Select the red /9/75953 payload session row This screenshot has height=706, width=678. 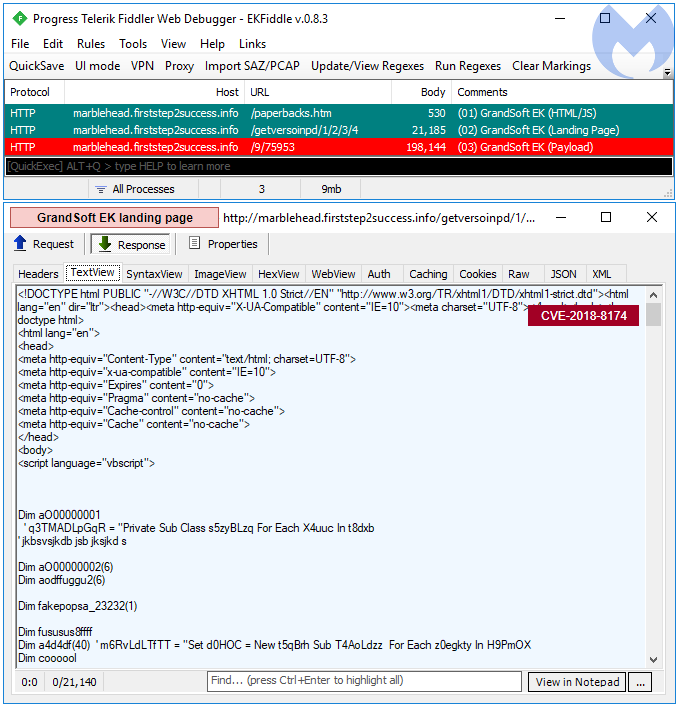pyautogui.click(x=339, y=147)
